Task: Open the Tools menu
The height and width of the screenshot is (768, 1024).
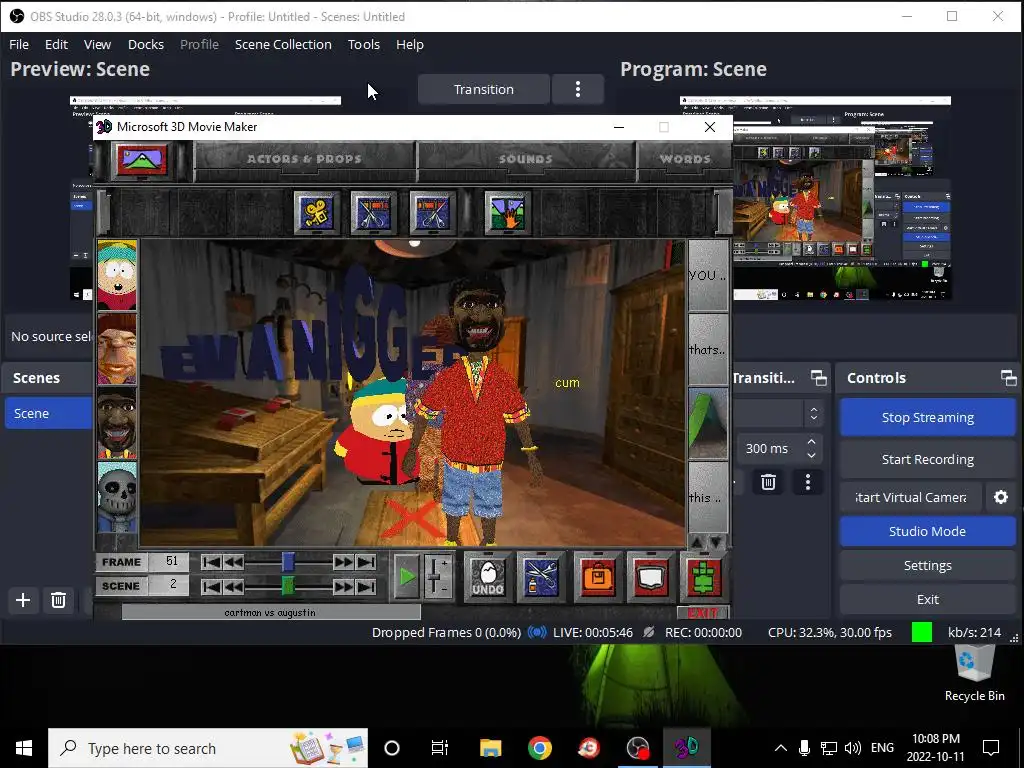Action: coord(364,44)
